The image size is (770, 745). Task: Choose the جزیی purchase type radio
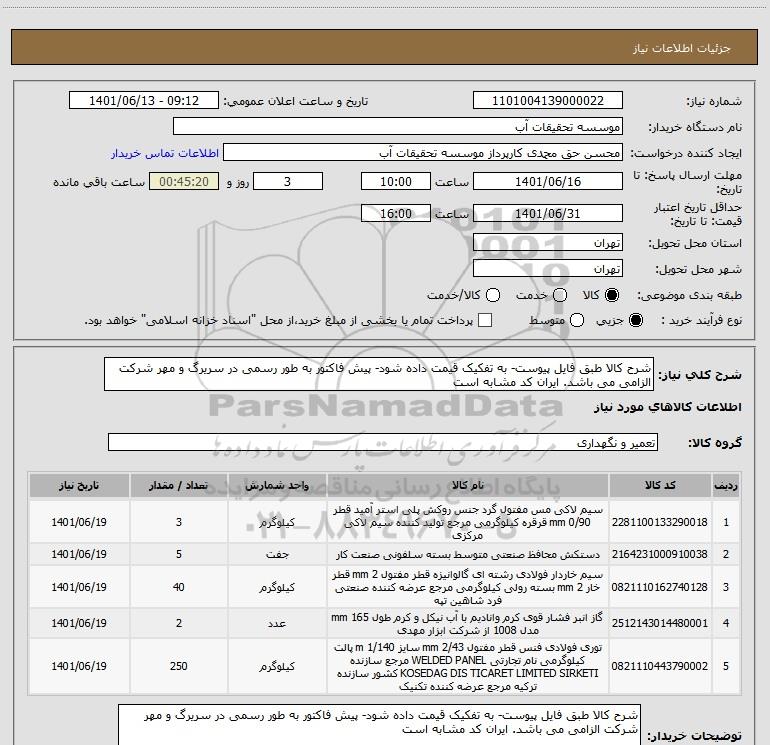pyautogui.click(x=636, y=320)
